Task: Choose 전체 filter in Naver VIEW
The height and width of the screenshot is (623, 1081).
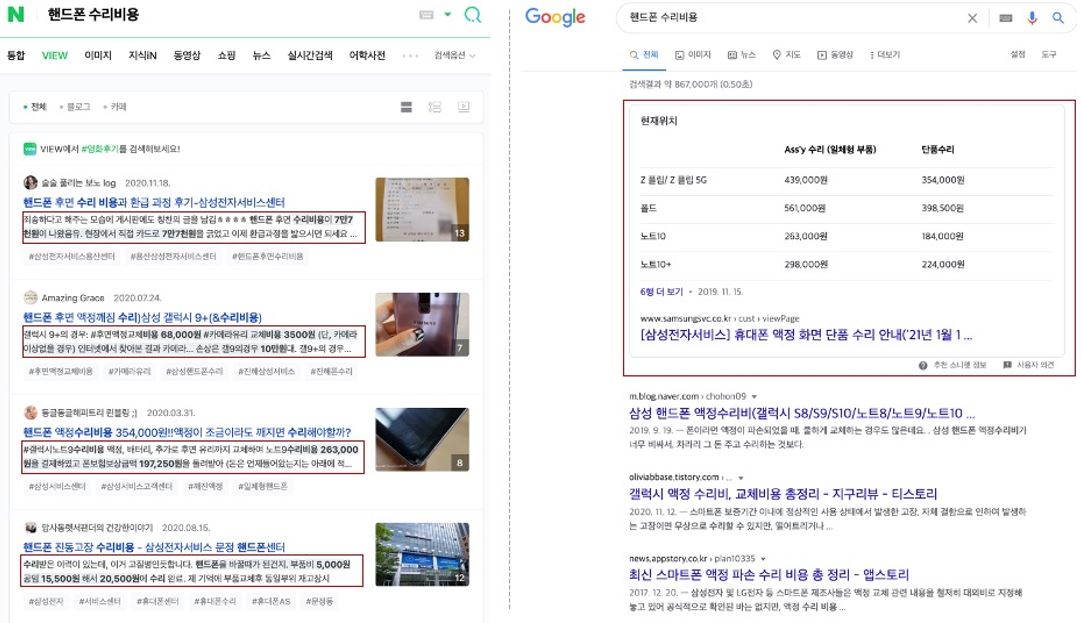Action: (35, 107)
